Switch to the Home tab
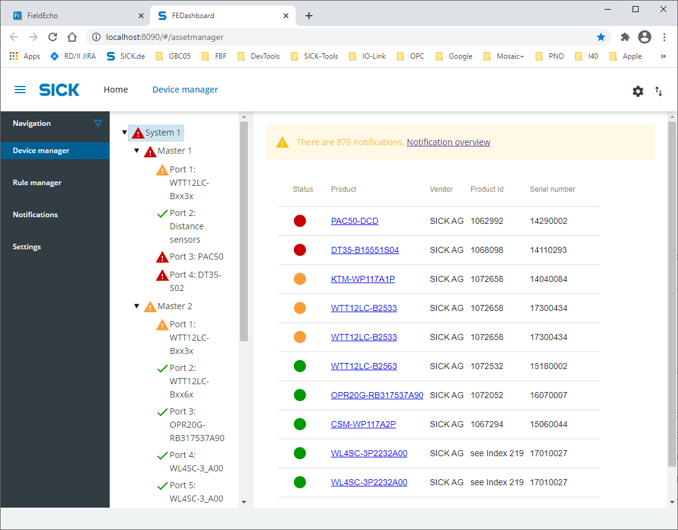Image resolution: width=678 pixels, height=530 pixels. [x=116, y=90]
